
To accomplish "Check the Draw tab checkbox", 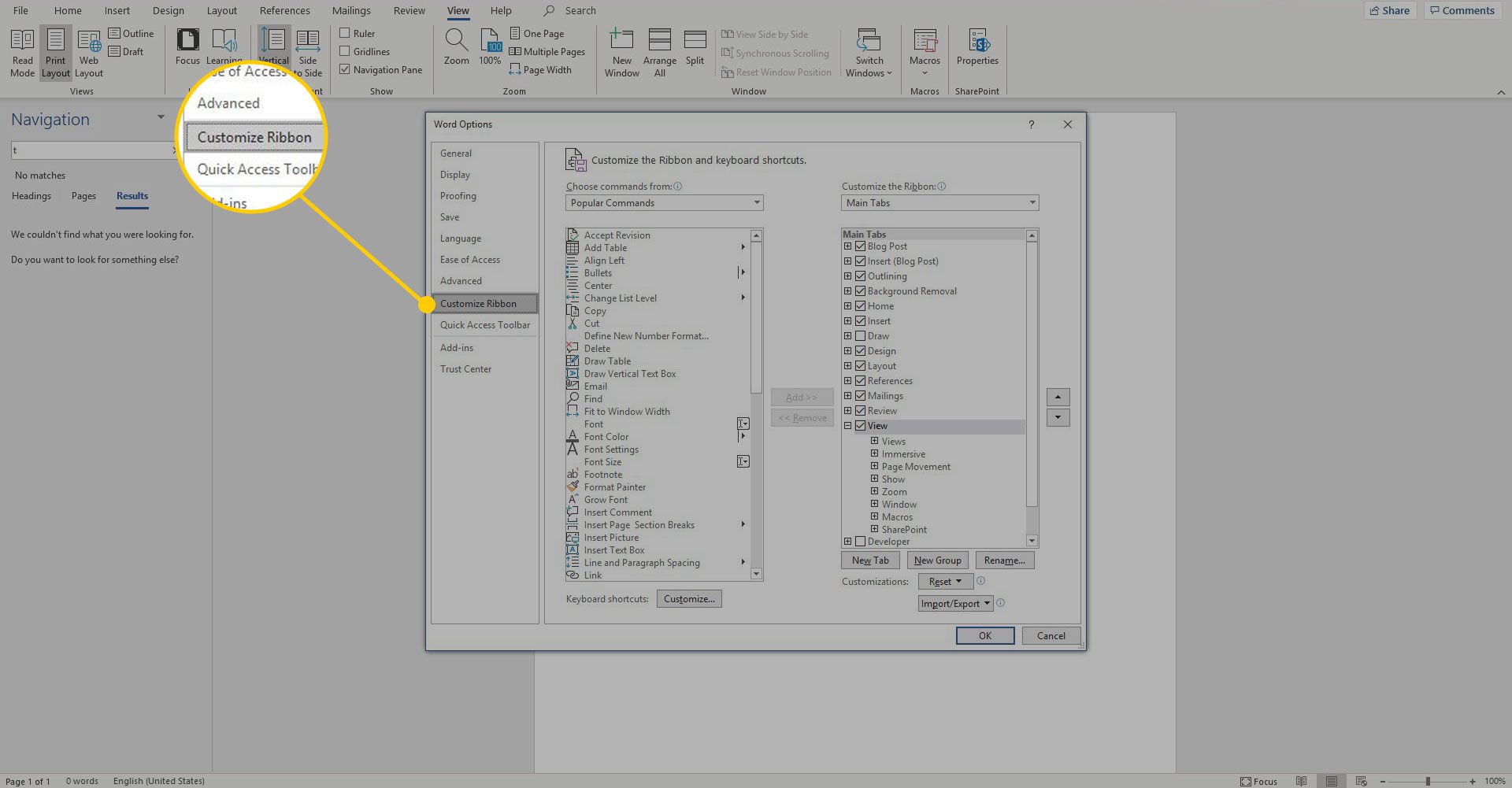I will point(860,336).
